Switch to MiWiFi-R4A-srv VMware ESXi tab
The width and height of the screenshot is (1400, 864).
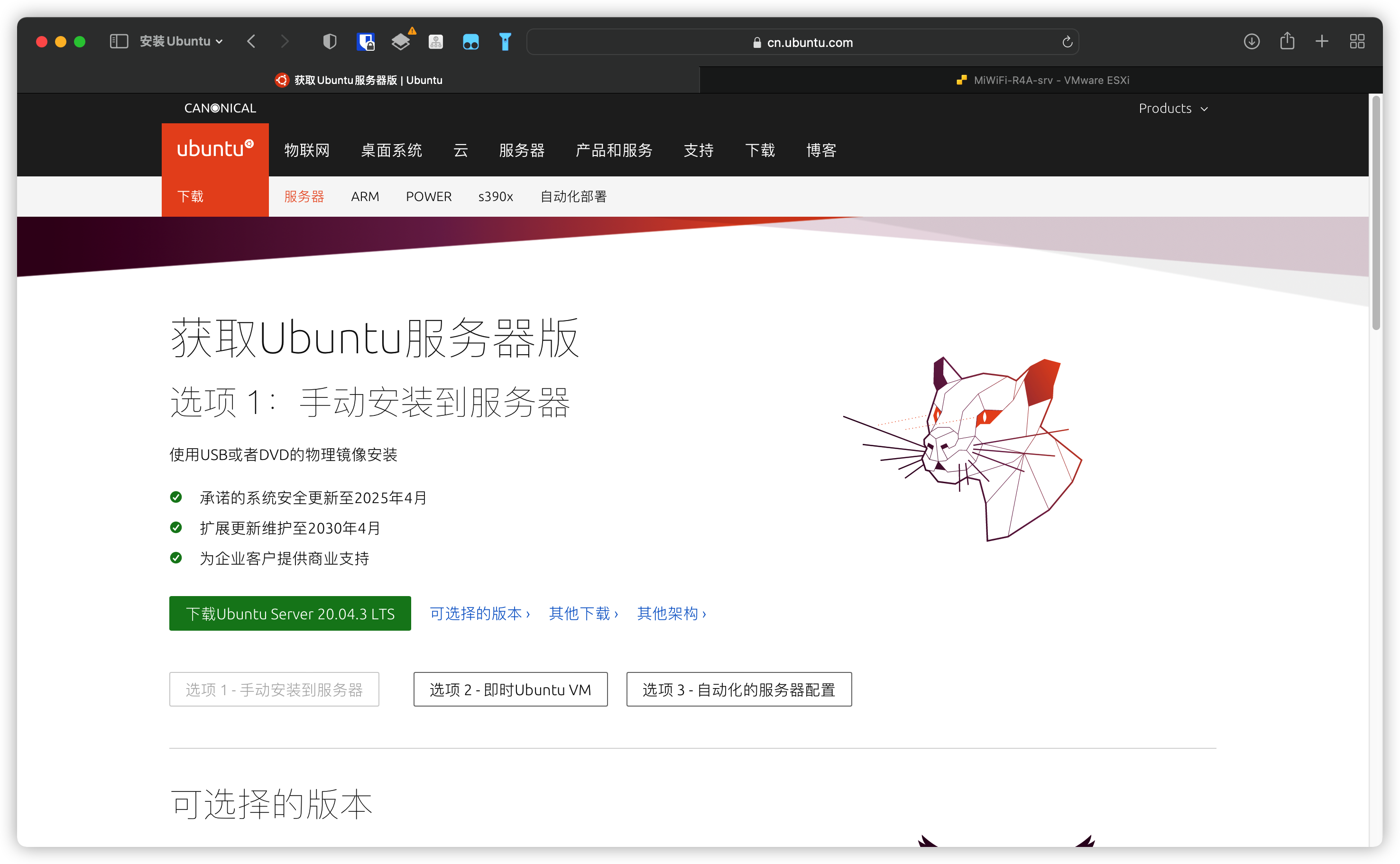[1041, 80]
